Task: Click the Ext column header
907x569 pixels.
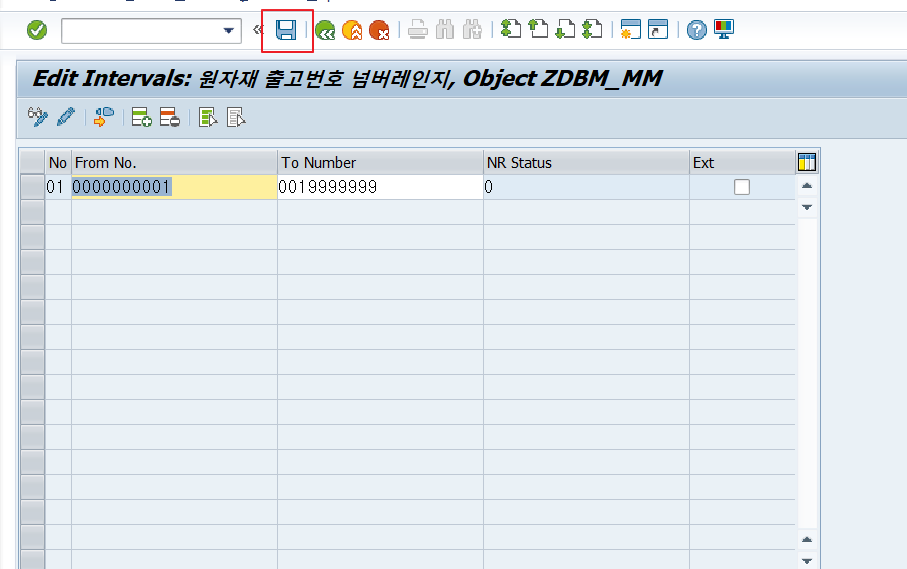Action: [742, 162]
